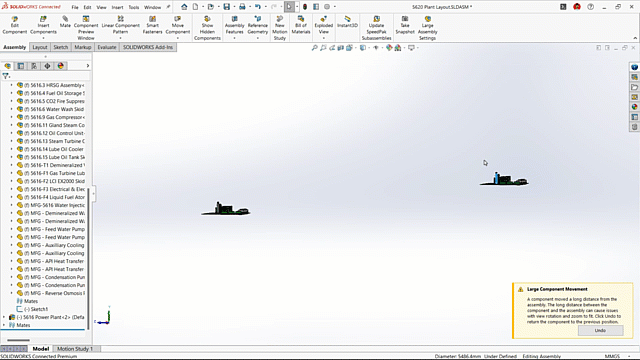Screen dimensions: 640x360
Task: Open the Insert menu
Action: 117,7
